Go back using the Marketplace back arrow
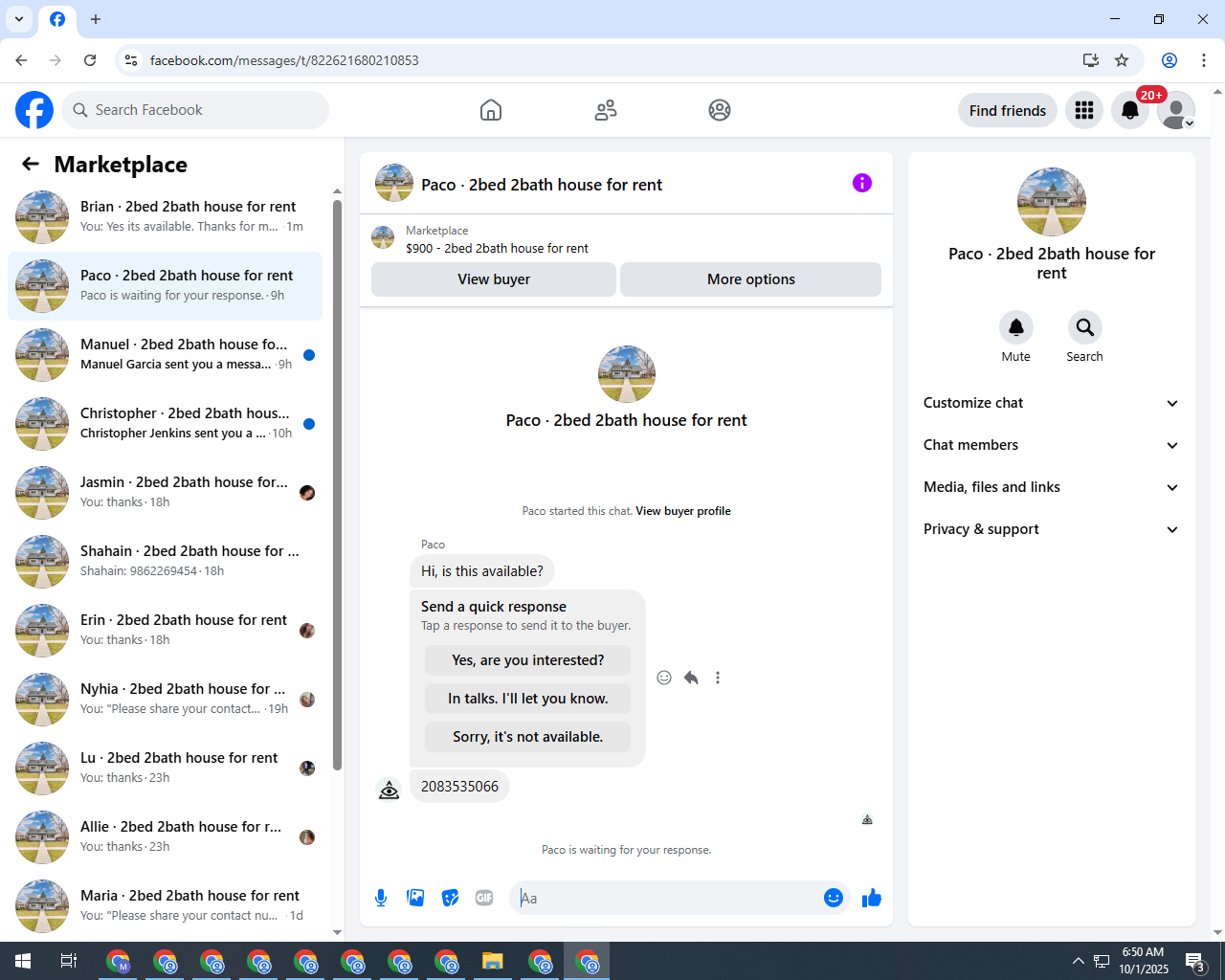The width and height of the screenshot is (1225, 980). click(31, 164)
